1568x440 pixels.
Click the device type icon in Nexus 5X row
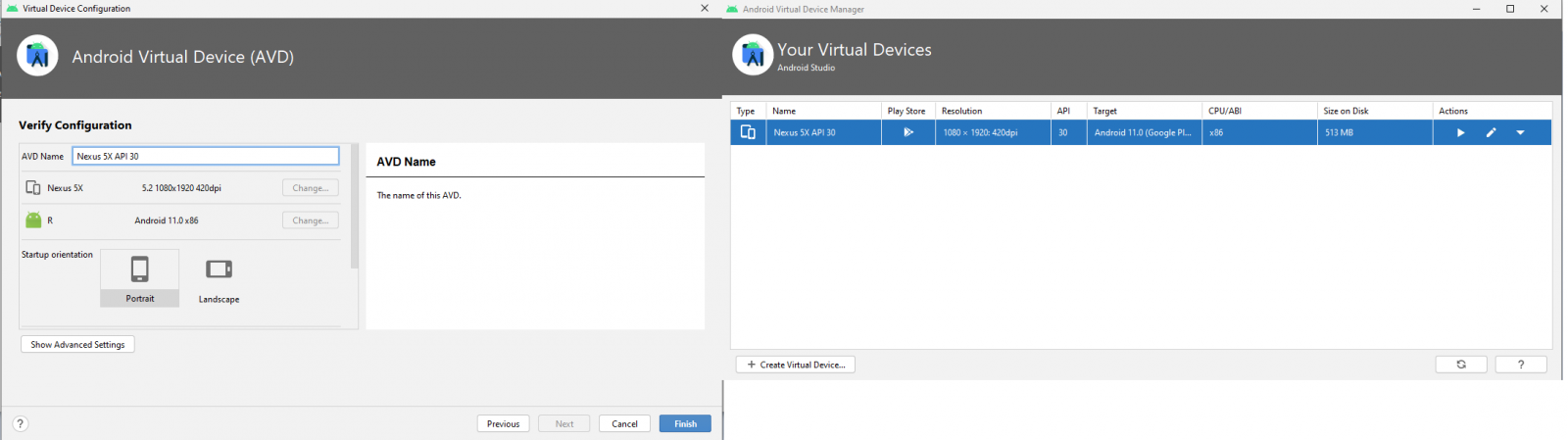(748, 132)
